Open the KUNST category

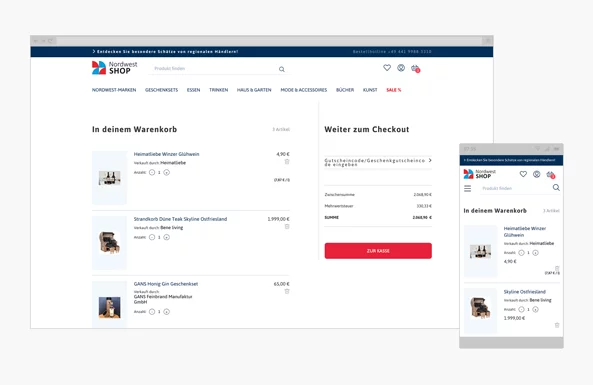pos(370,90)
